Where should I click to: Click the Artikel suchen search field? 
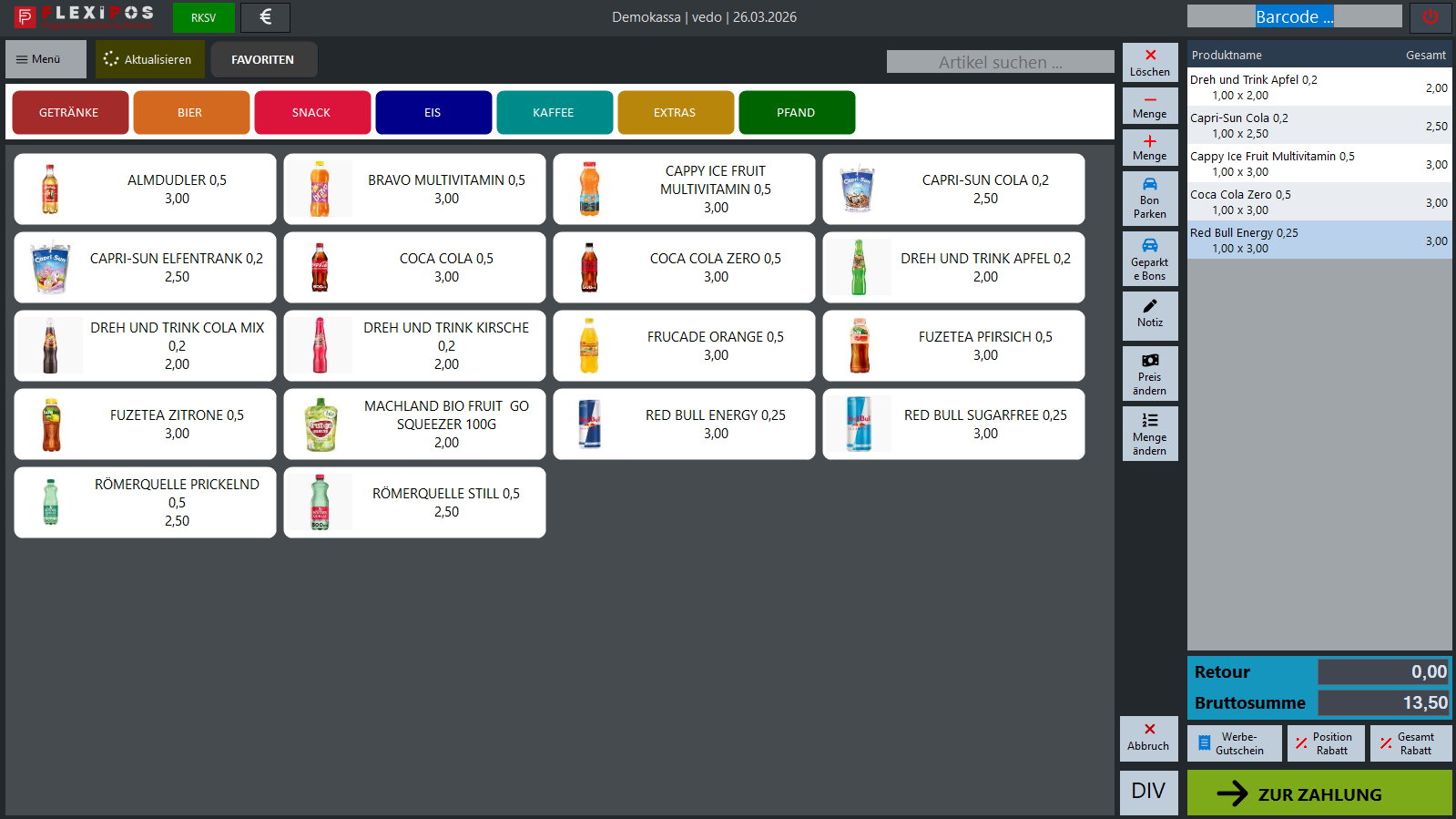pos(1000,62)
